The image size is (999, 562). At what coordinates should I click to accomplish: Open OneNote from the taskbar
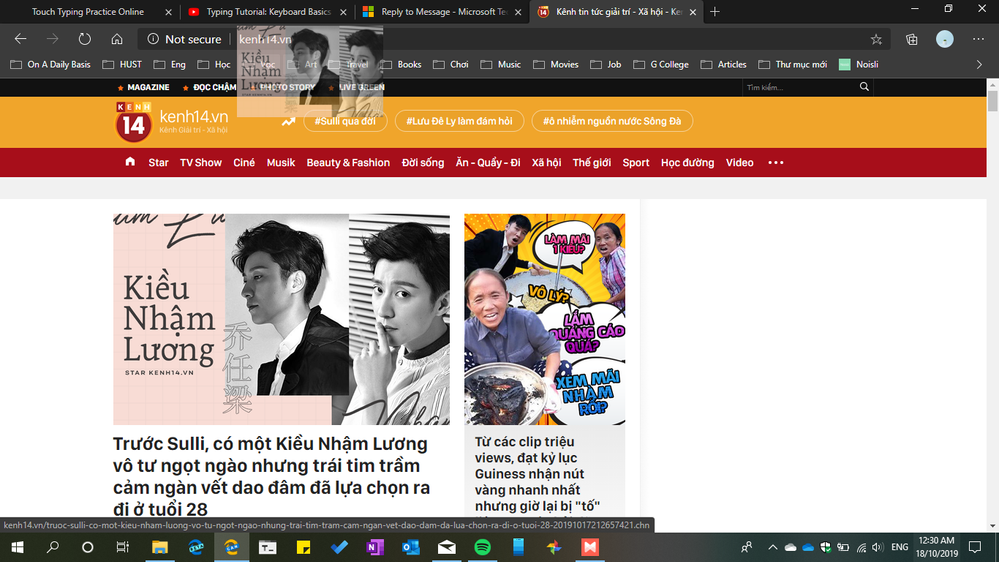(x=375, y=547)
